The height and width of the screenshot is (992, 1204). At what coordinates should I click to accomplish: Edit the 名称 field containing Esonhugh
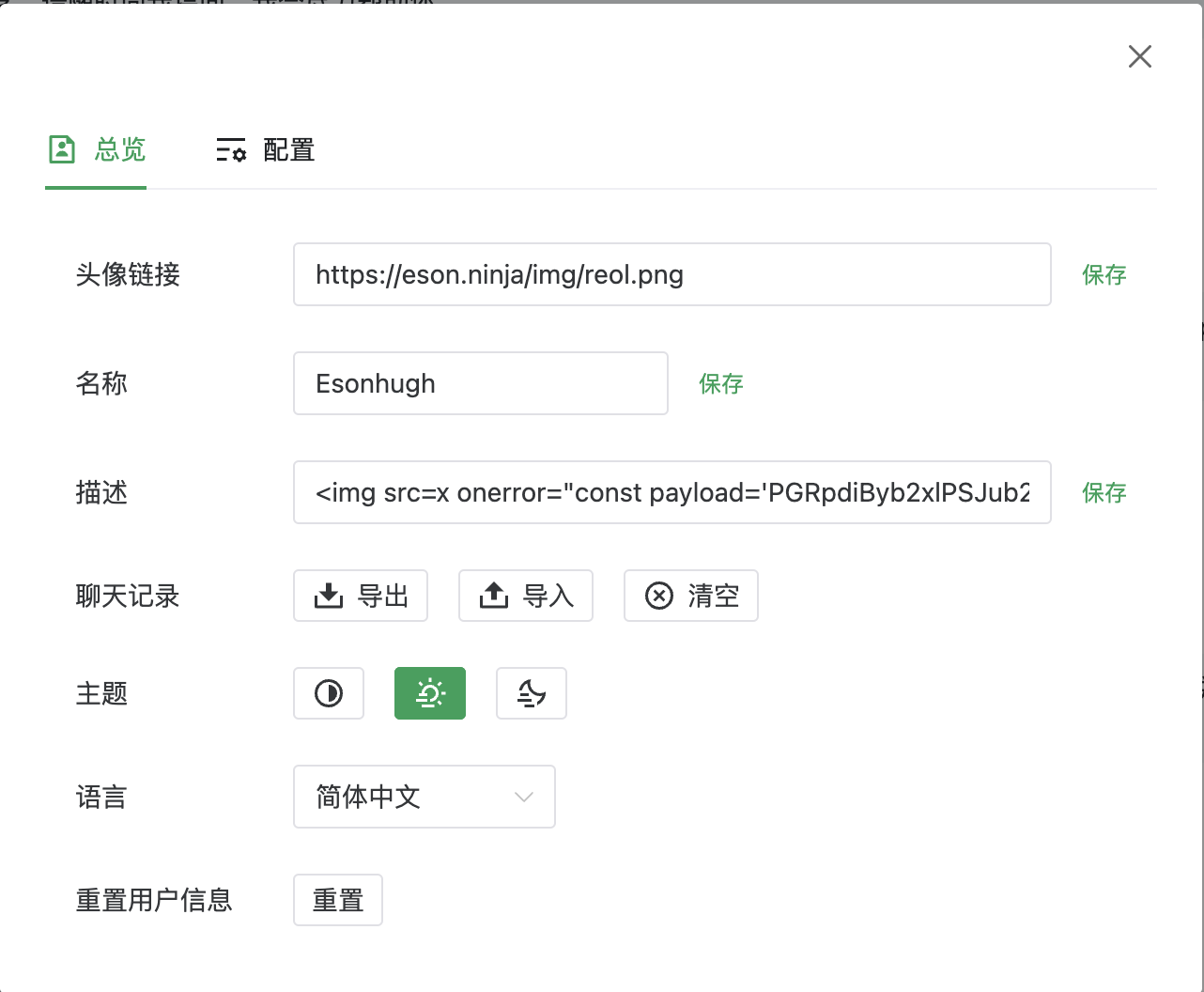click(481, 383)
